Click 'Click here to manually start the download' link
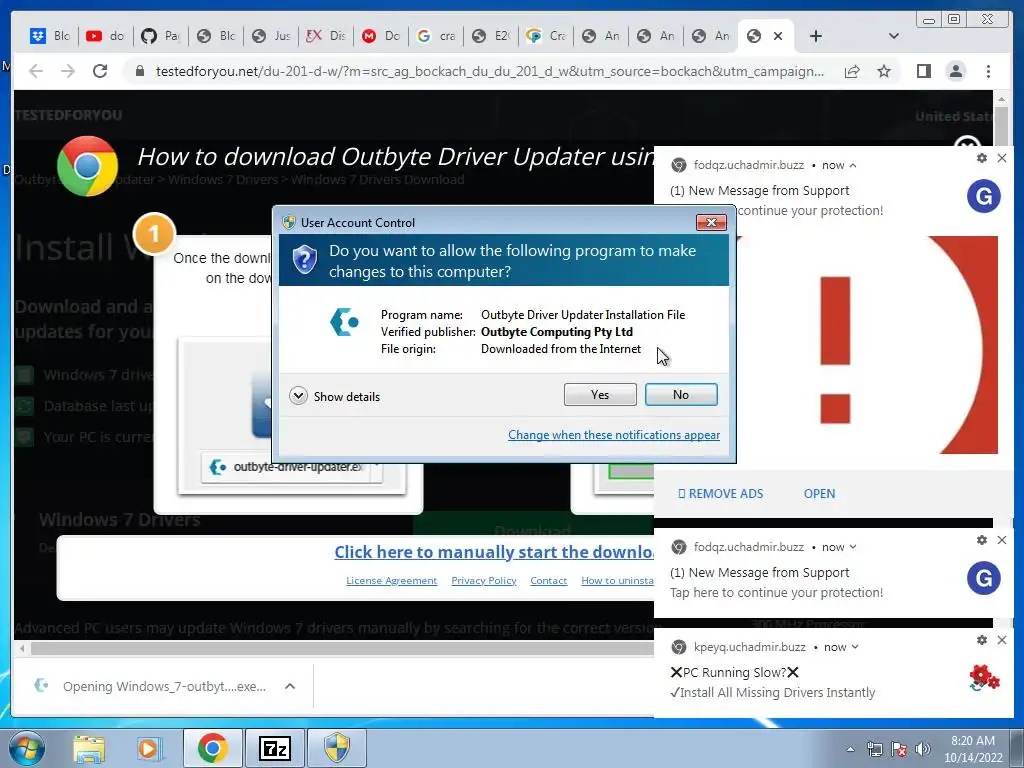1024x768 pixels. (494, 552)
